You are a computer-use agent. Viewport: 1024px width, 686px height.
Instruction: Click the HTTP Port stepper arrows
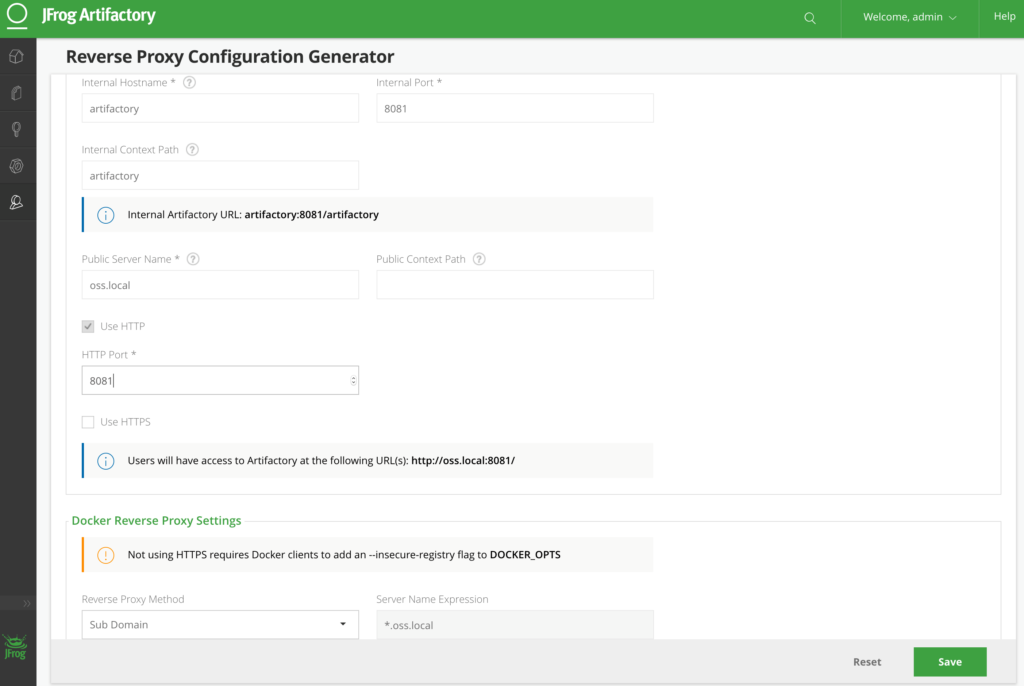(x=353, y=380)
